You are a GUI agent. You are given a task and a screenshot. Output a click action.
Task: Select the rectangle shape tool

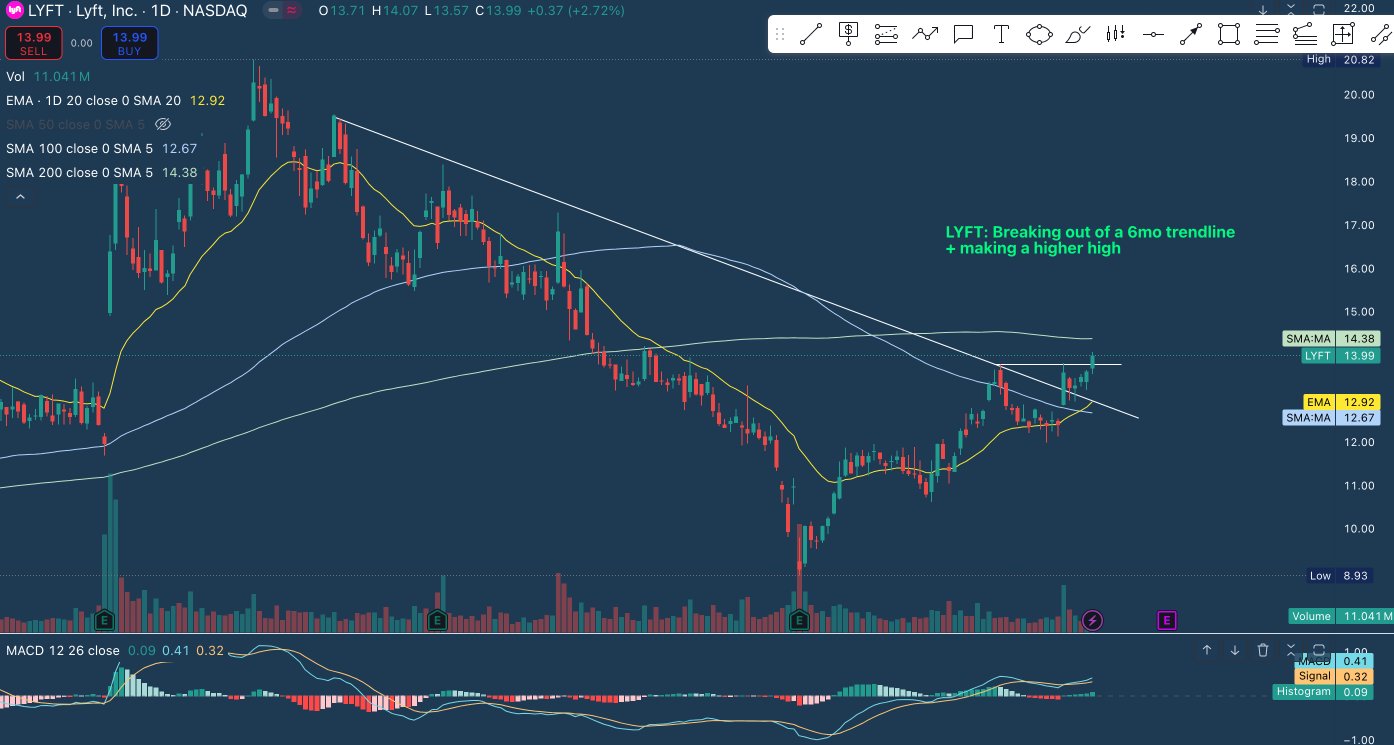pyautogui.click(x=1229, y=35)
